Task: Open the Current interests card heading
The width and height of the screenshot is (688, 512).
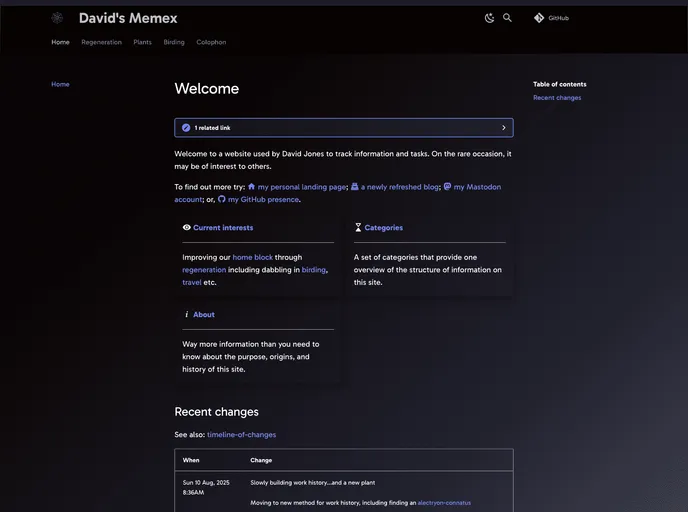Action: (223, 228)
